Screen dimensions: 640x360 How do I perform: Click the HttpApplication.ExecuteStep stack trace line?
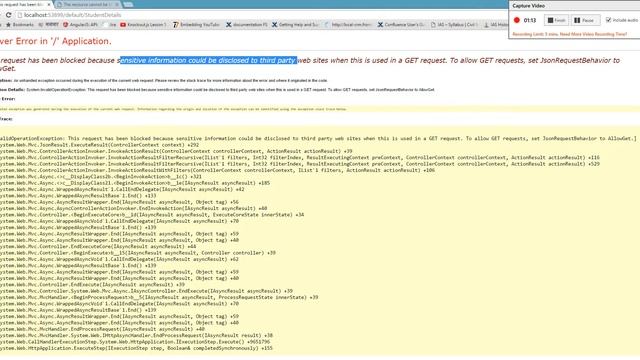136,348
